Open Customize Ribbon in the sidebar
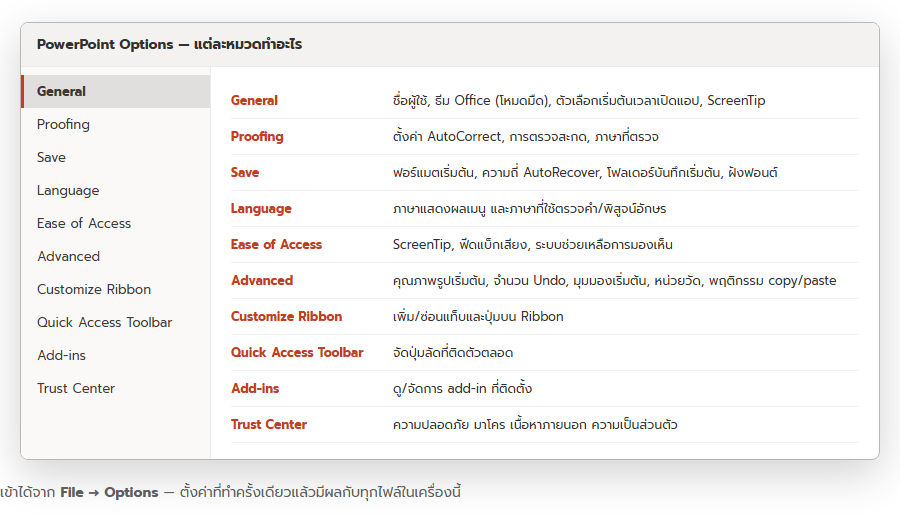The height and width of the screenshot is (525, 900). point(116,289)
